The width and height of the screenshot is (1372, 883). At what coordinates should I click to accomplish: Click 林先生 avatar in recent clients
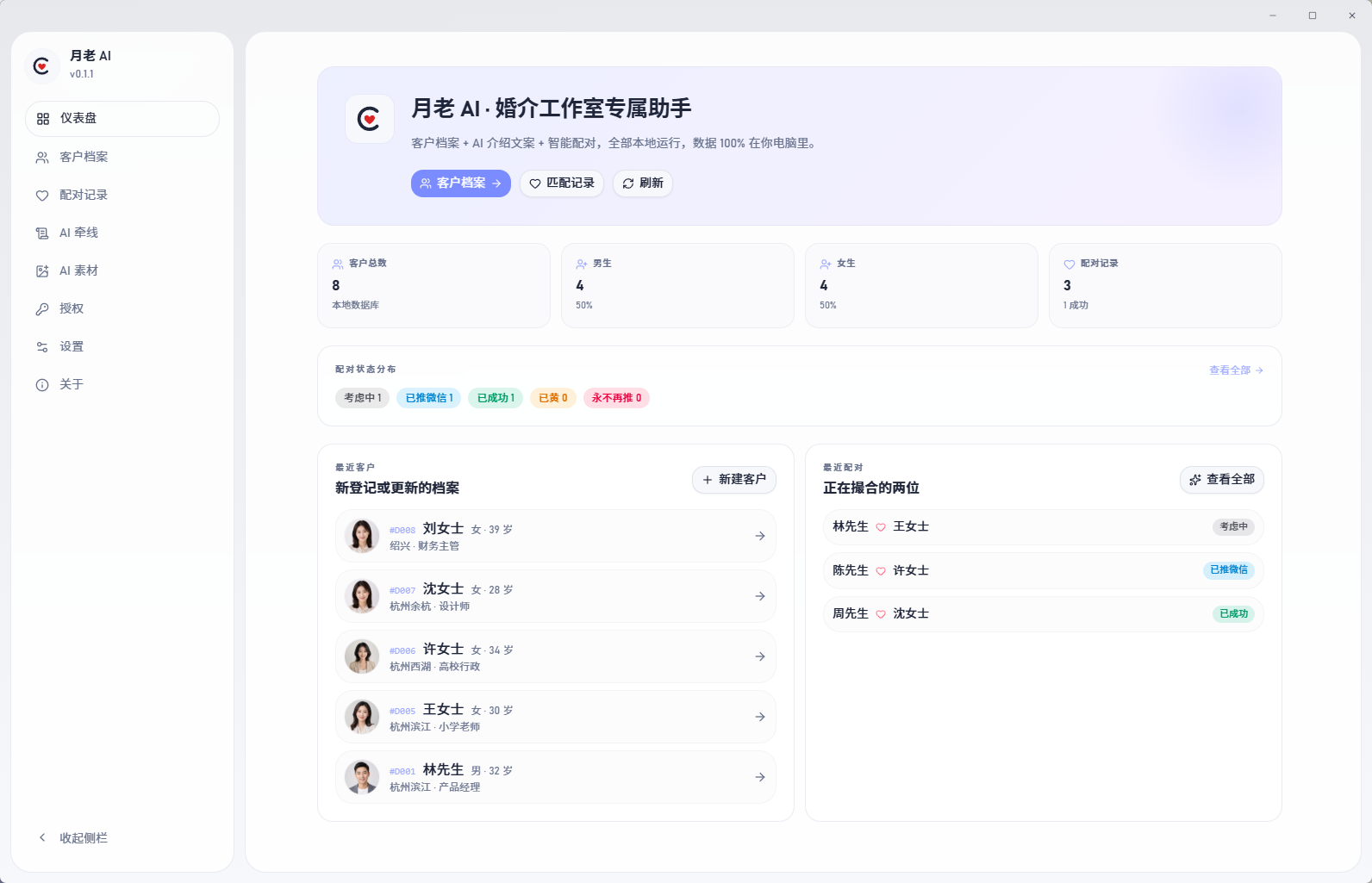(362, 777)
